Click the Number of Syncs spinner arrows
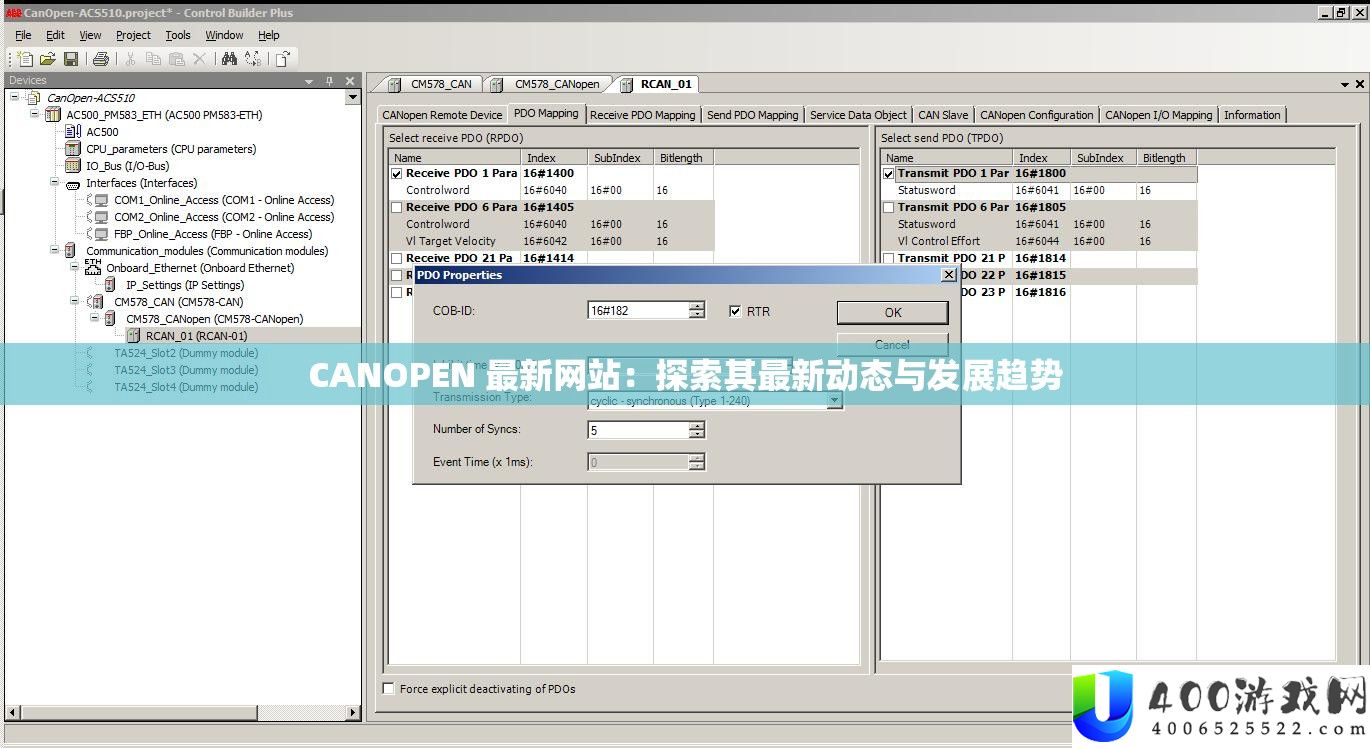This screenshot has width=1370, height=748. coord(697,430)
